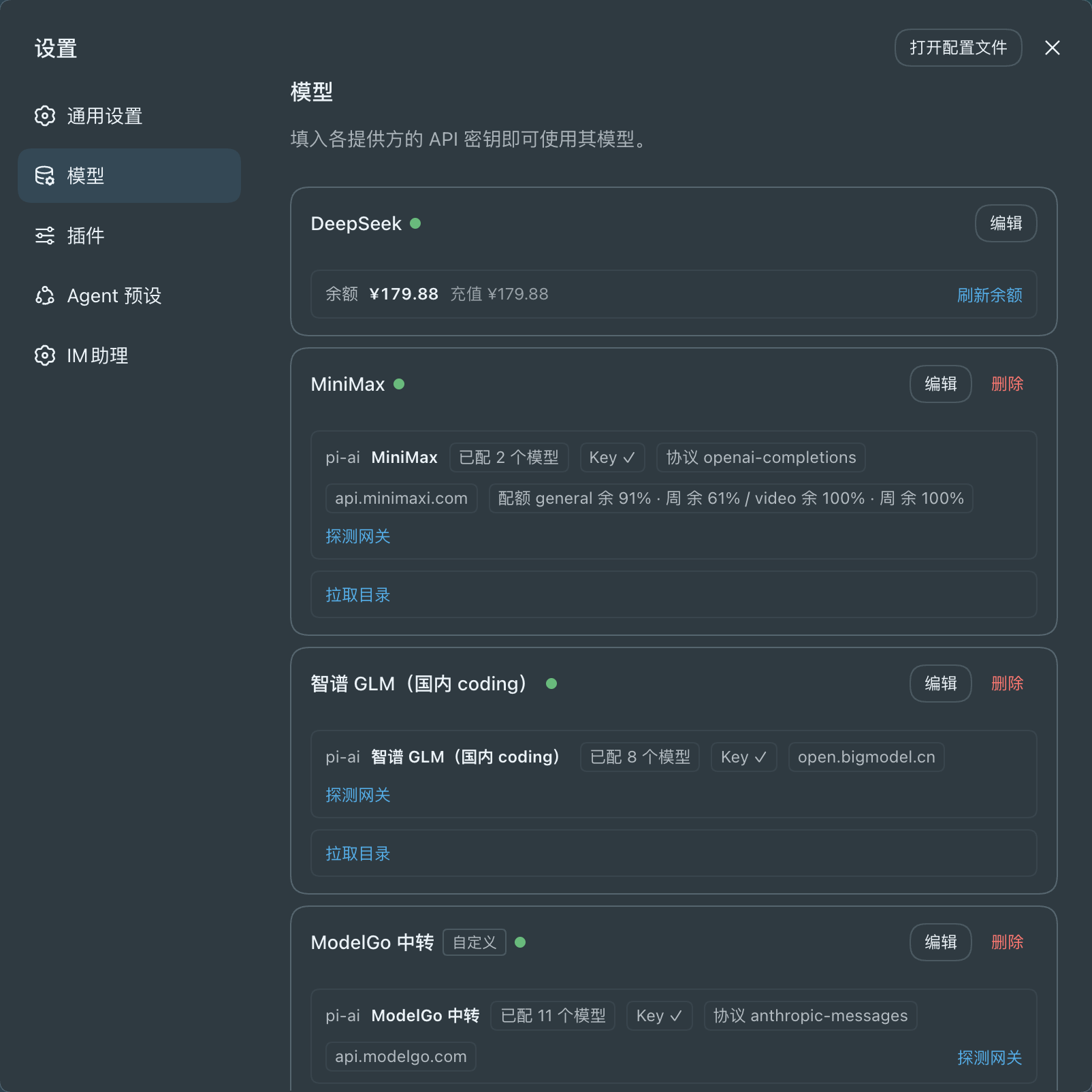Click the 协议 anthropic-messages tag
The image size is (1092, 1092).
coord(810,1016)
